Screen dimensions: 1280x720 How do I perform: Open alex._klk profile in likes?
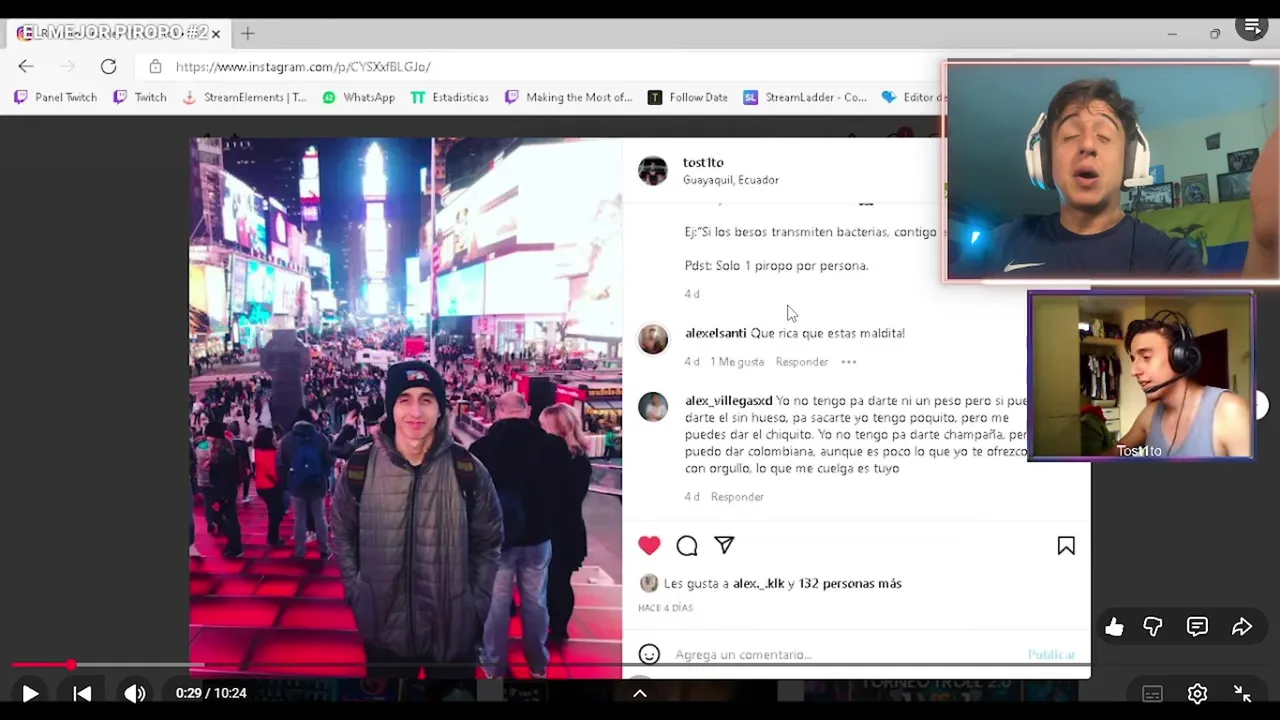[x=758, y=583]
